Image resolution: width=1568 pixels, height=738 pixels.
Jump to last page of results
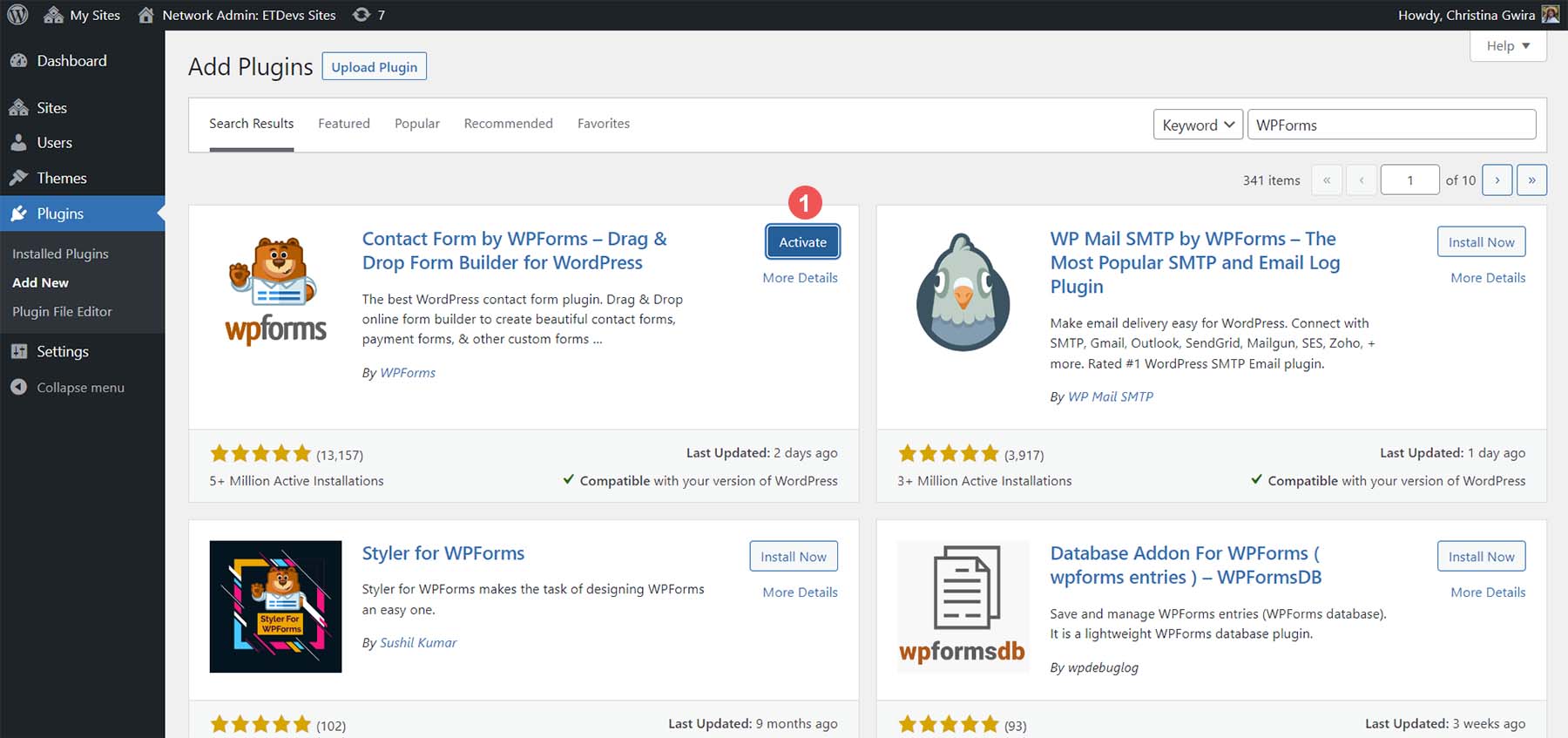click(x=1531, y=180)
